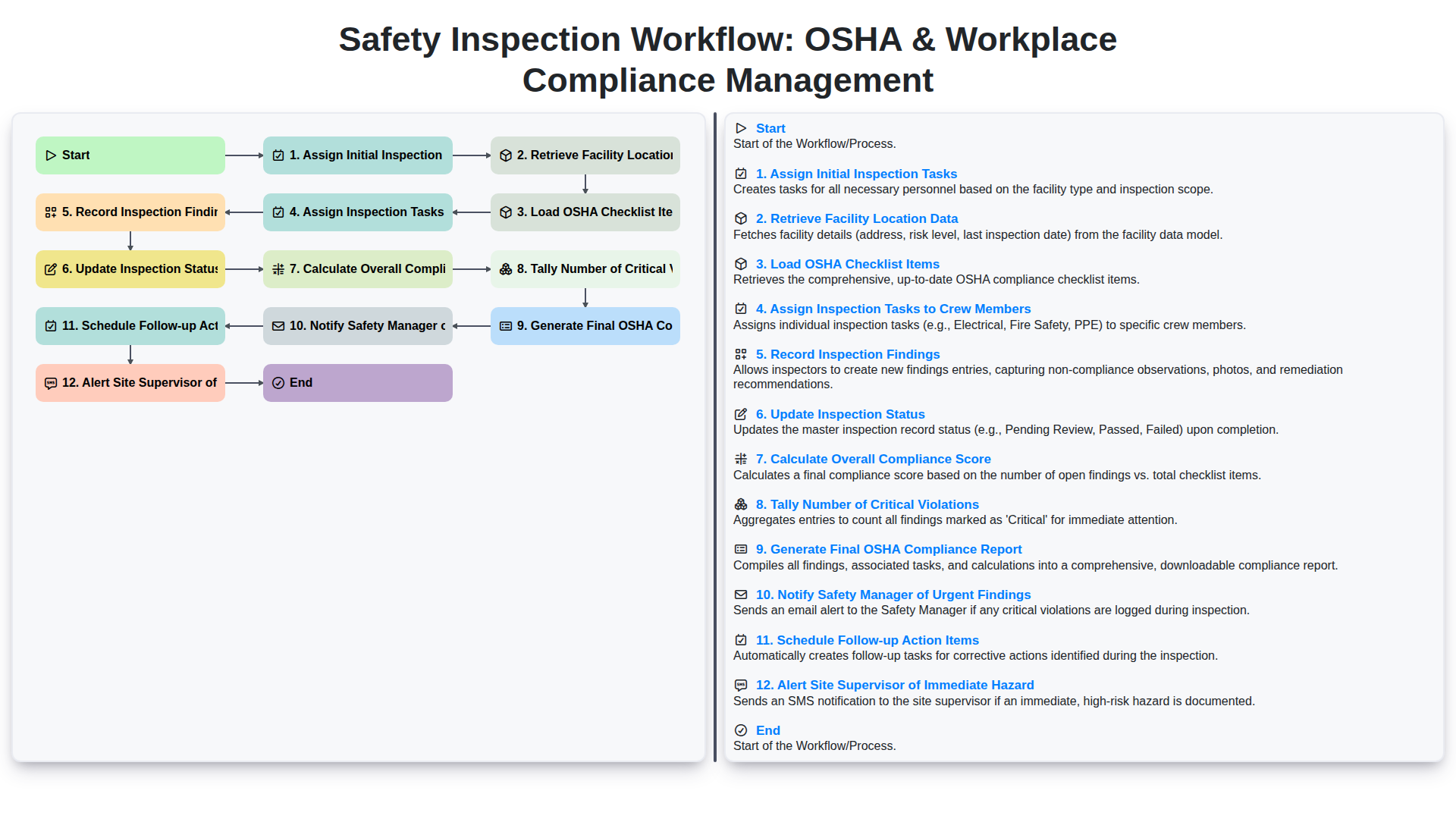Open the 5. Record Inspection Findings link
This screenshot has width=1456, height=819.
tap(848, 354)
